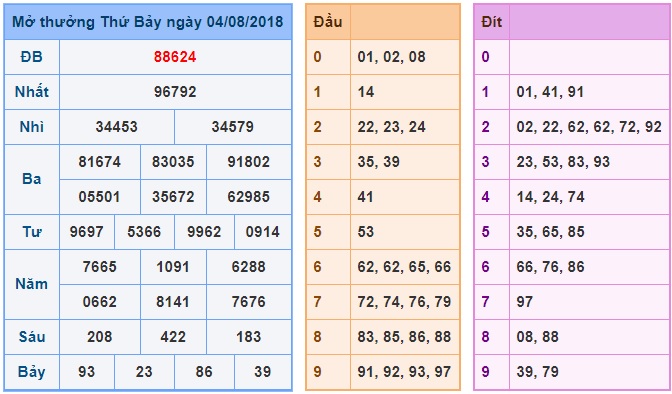Select Ba prize number 81674
Image resolution: width=672 pixels, height=394 pixels.
[x=99, y=162]
